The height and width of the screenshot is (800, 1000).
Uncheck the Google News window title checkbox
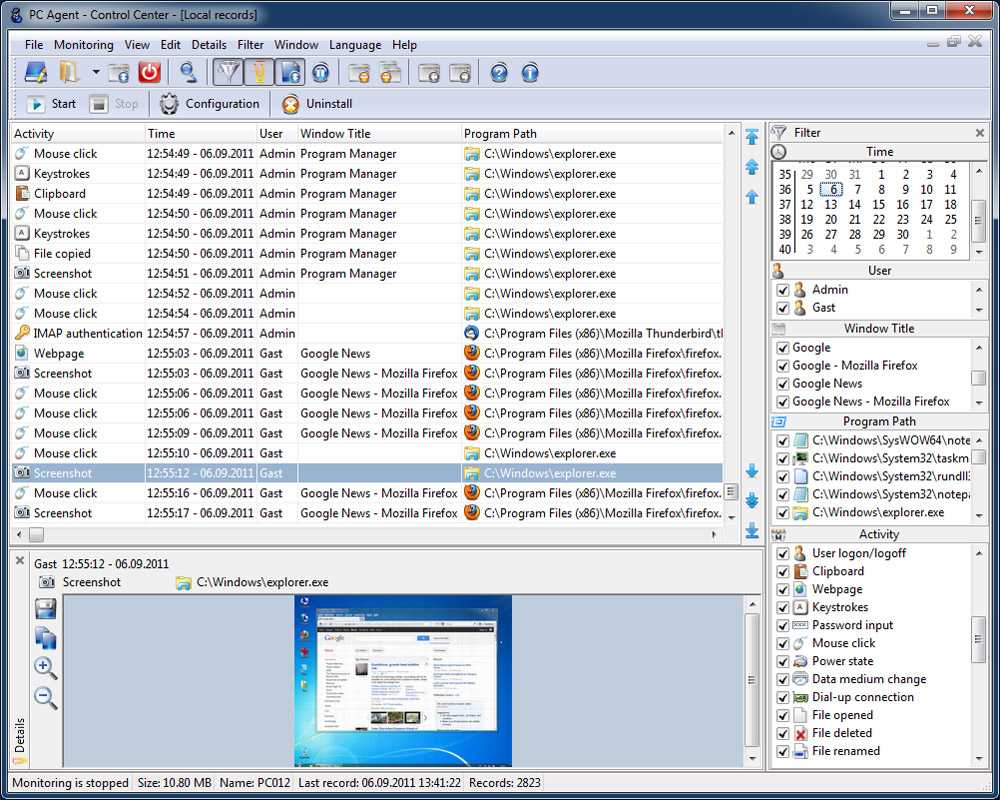point(783,384)
